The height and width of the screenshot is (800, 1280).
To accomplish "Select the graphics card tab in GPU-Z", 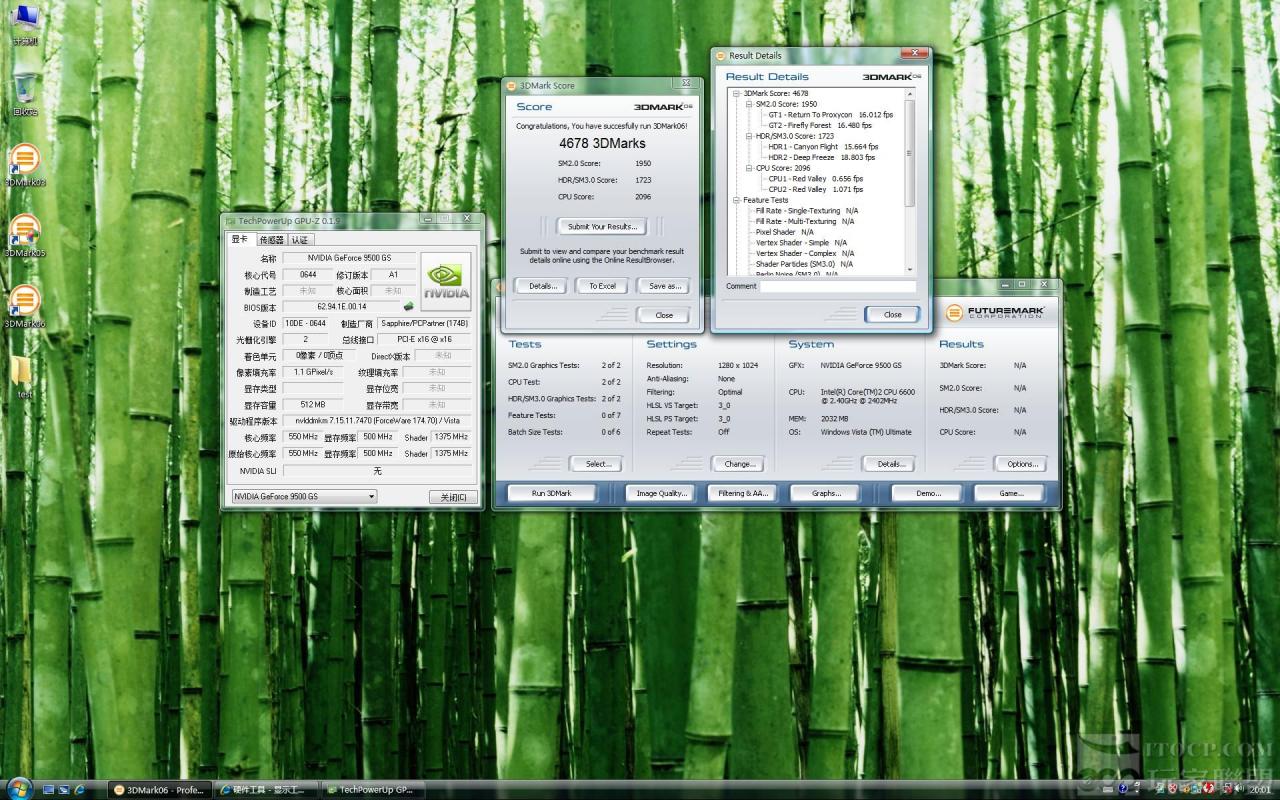I will (242, 239).
